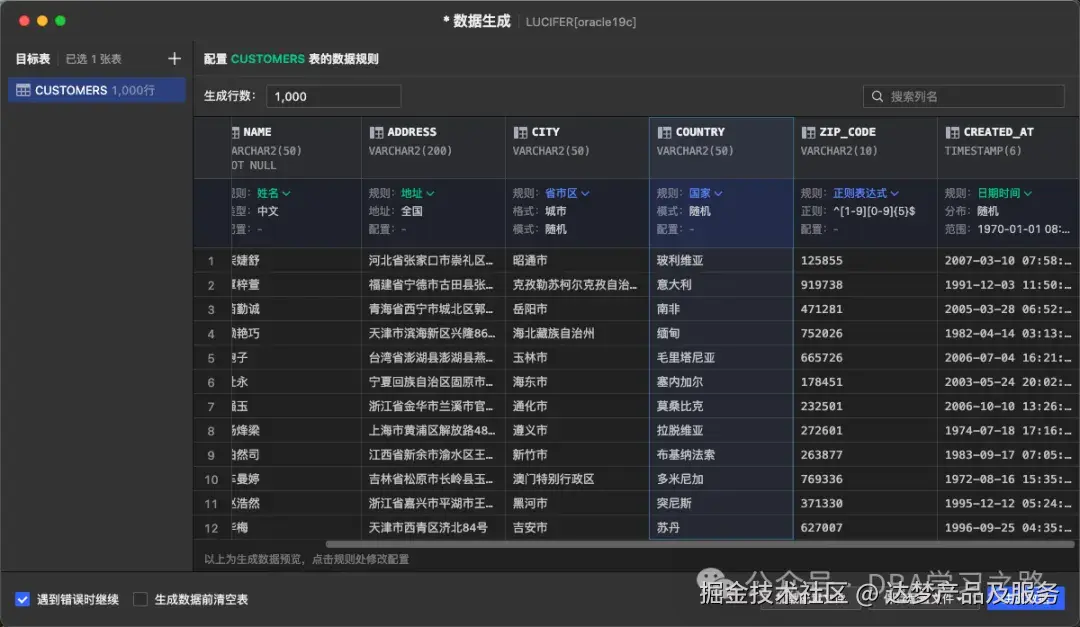Open the 国家 rule dropdown for COUNTRY
Image resolution: width=1080 pixels, height=627 pixels.
pyautogui.click(x=705, y=194)
